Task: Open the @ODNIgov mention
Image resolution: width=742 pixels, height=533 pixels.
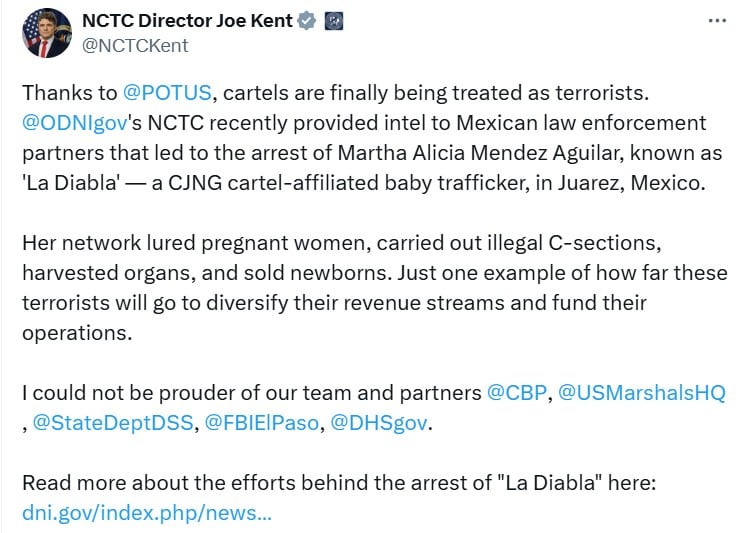Action: [x=75, y=123]
